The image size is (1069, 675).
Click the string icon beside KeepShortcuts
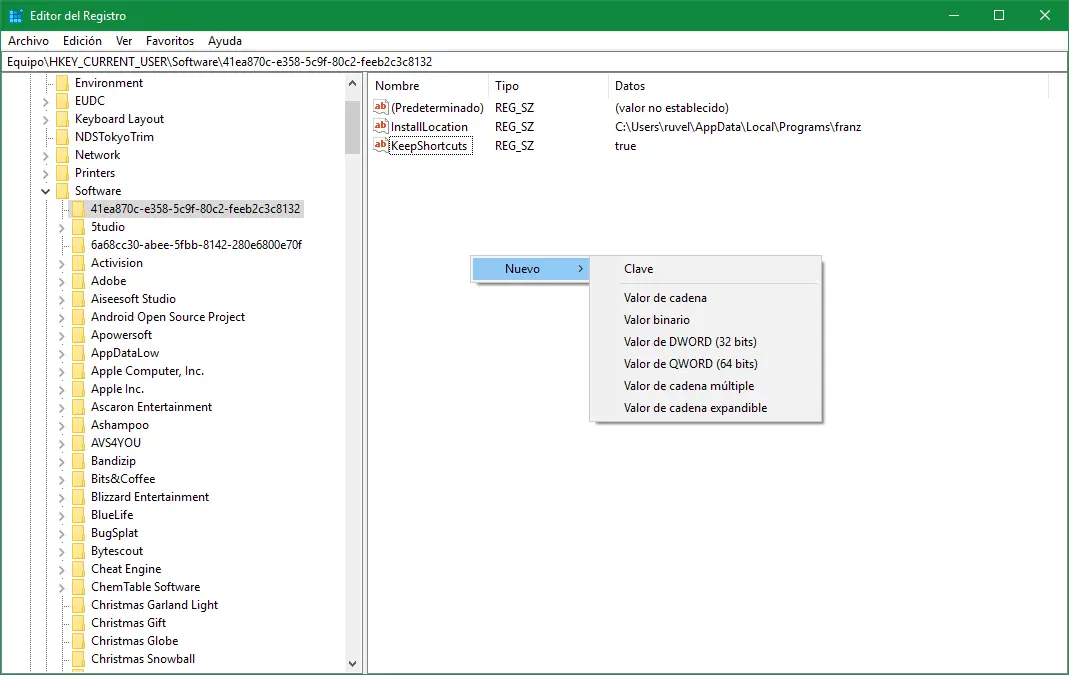[380, 145]
